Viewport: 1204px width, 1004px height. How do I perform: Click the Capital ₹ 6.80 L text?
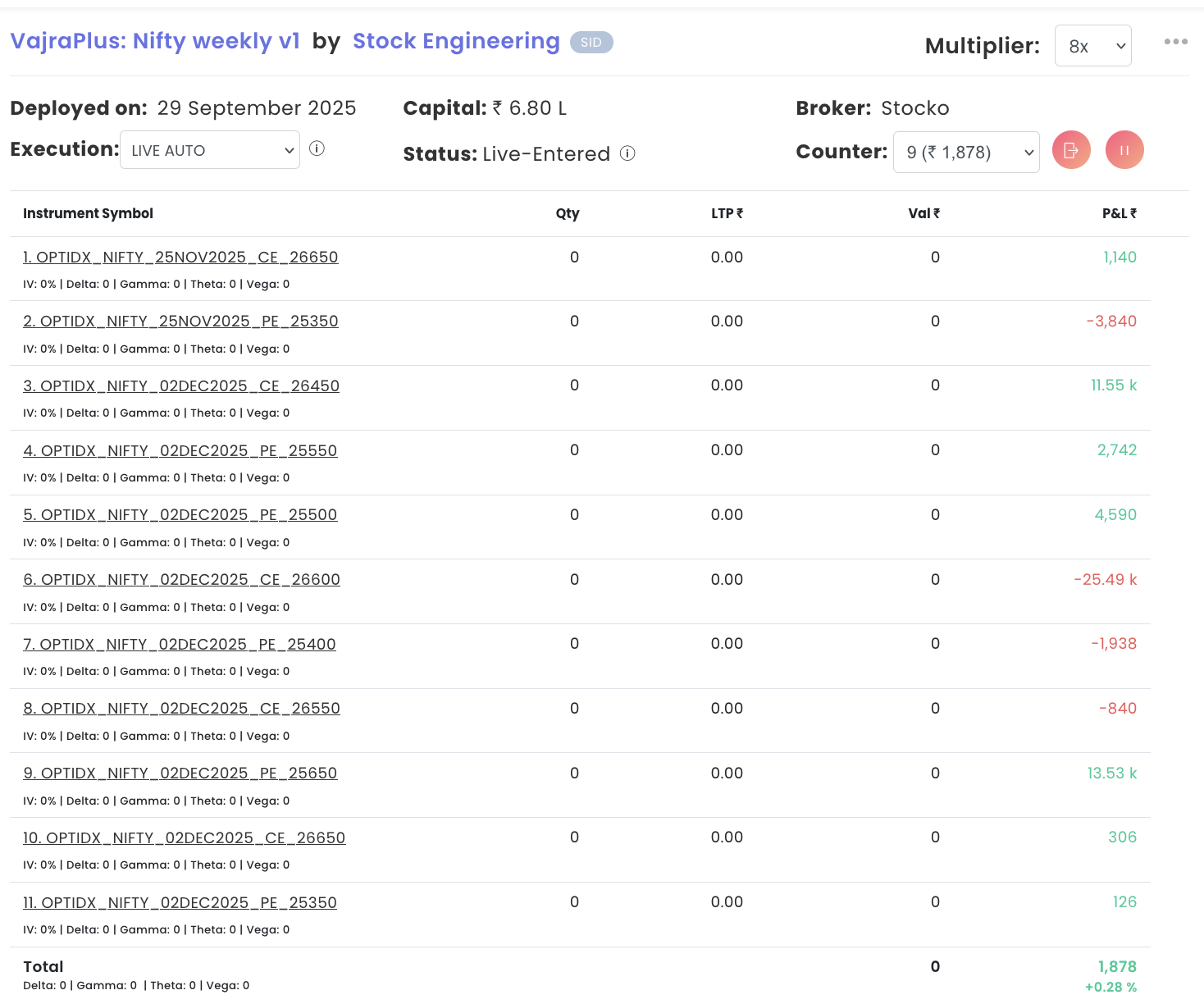point(485,108)
